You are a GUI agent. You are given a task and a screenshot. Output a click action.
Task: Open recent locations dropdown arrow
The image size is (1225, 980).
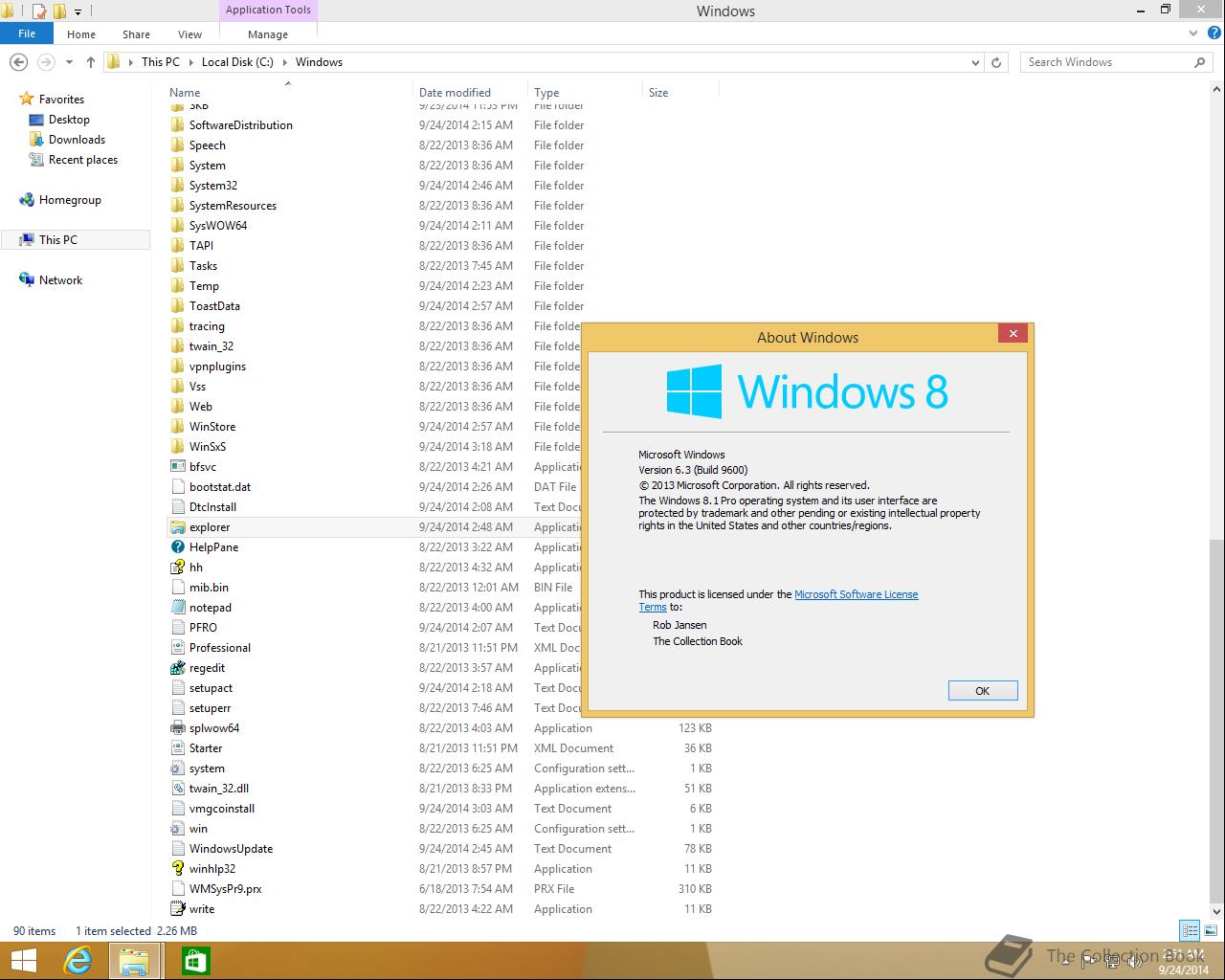pos(69,62)
